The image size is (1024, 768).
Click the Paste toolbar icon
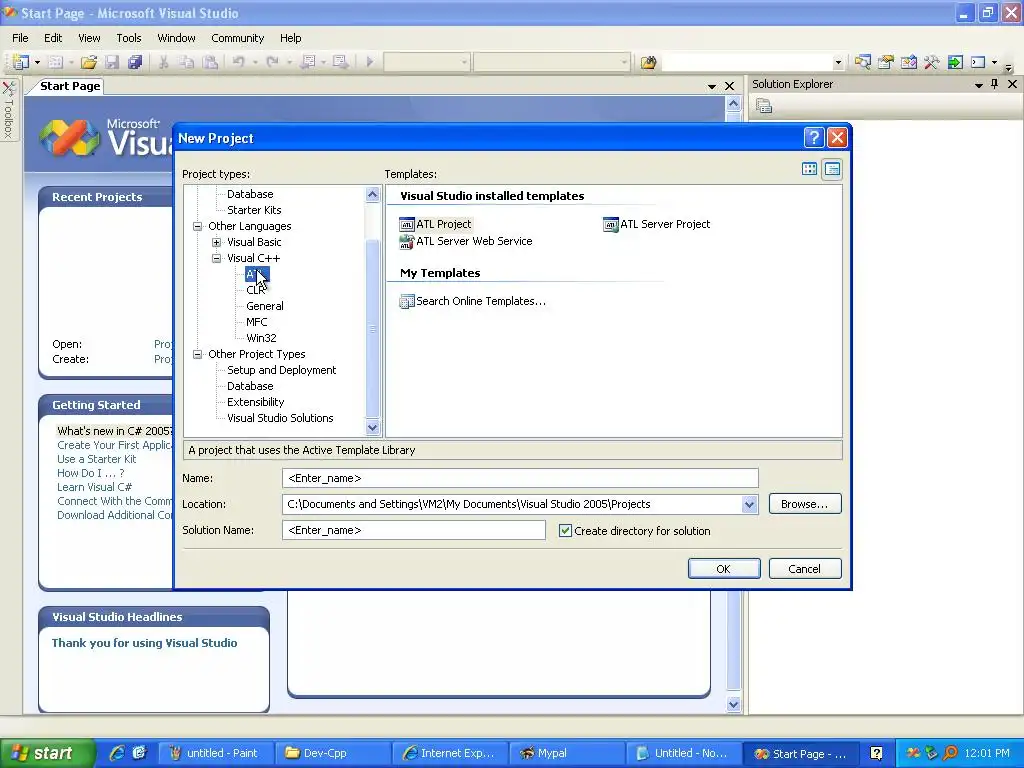point(210,62)
